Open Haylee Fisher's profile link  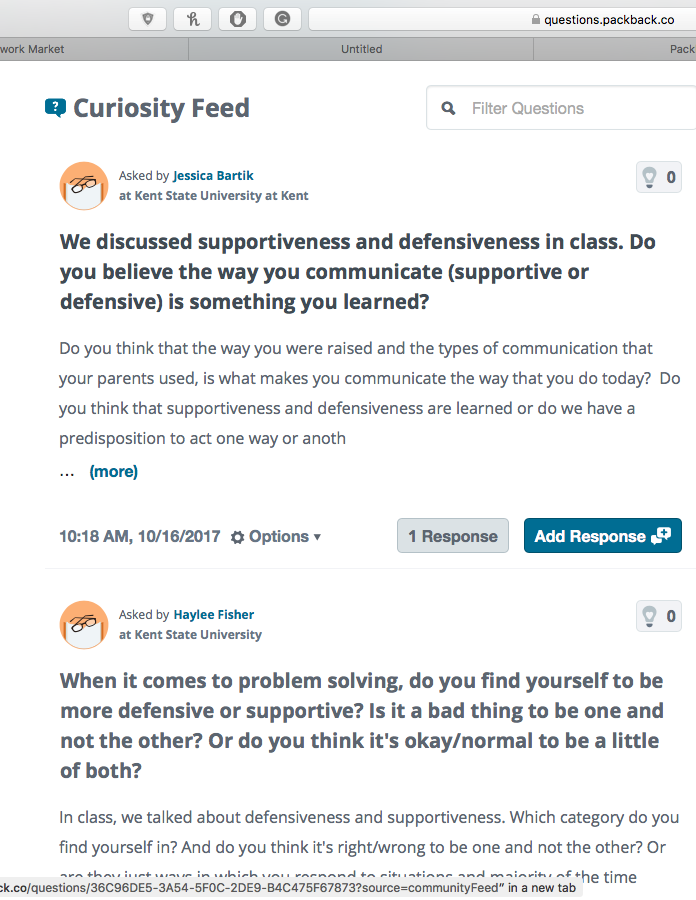(213, 615)
